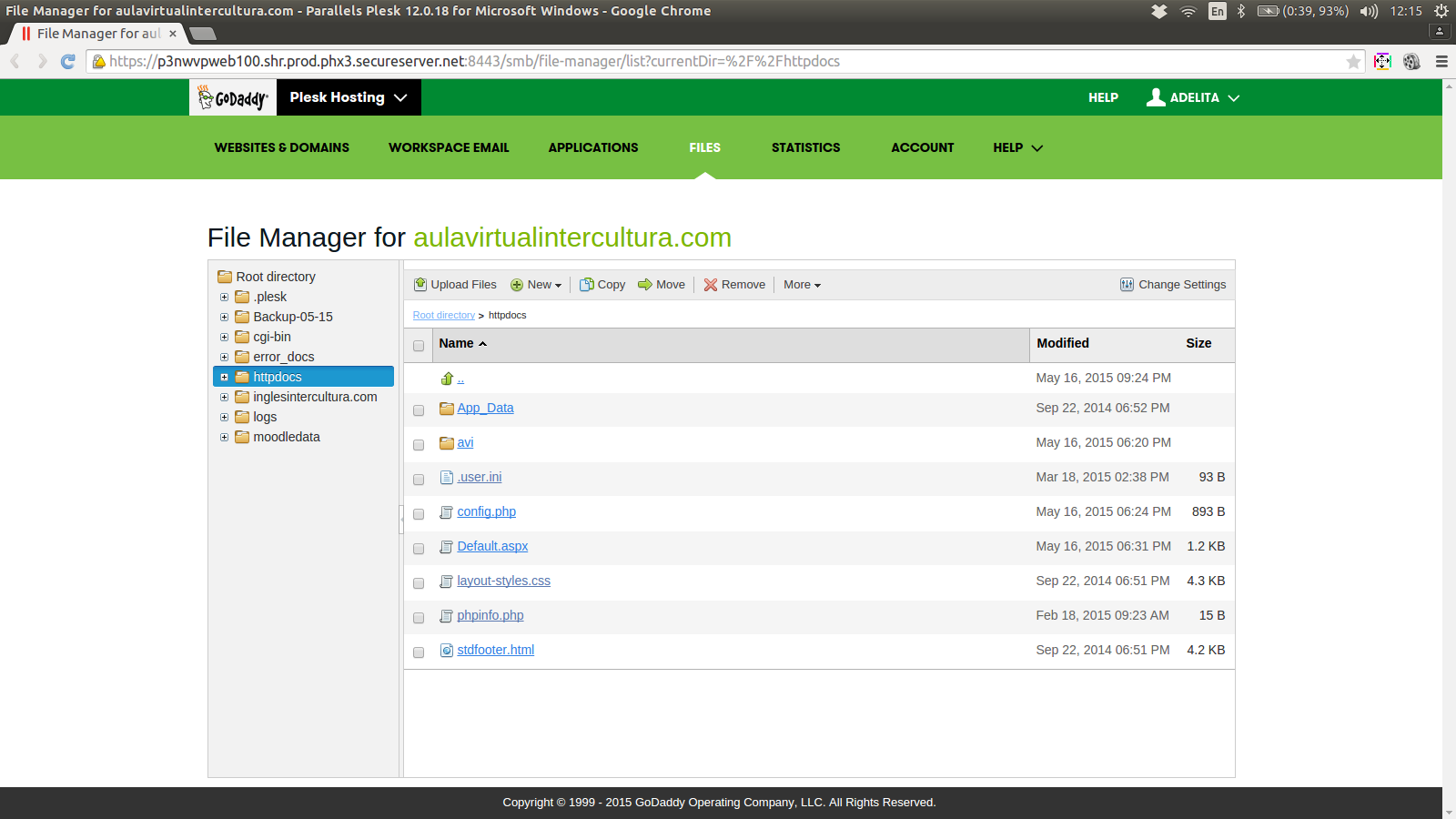Click the Root directory folder icon in tree

(x=225, y=277)
